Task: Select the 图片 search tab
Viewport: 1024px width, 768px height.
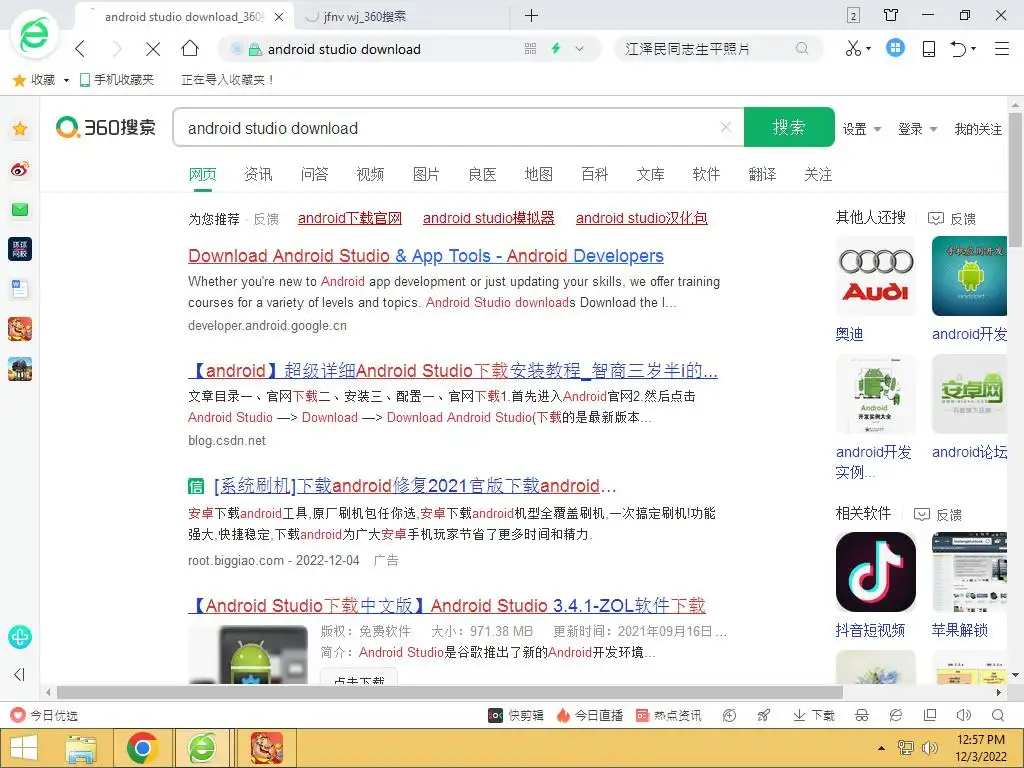Action: coord(426,174)
